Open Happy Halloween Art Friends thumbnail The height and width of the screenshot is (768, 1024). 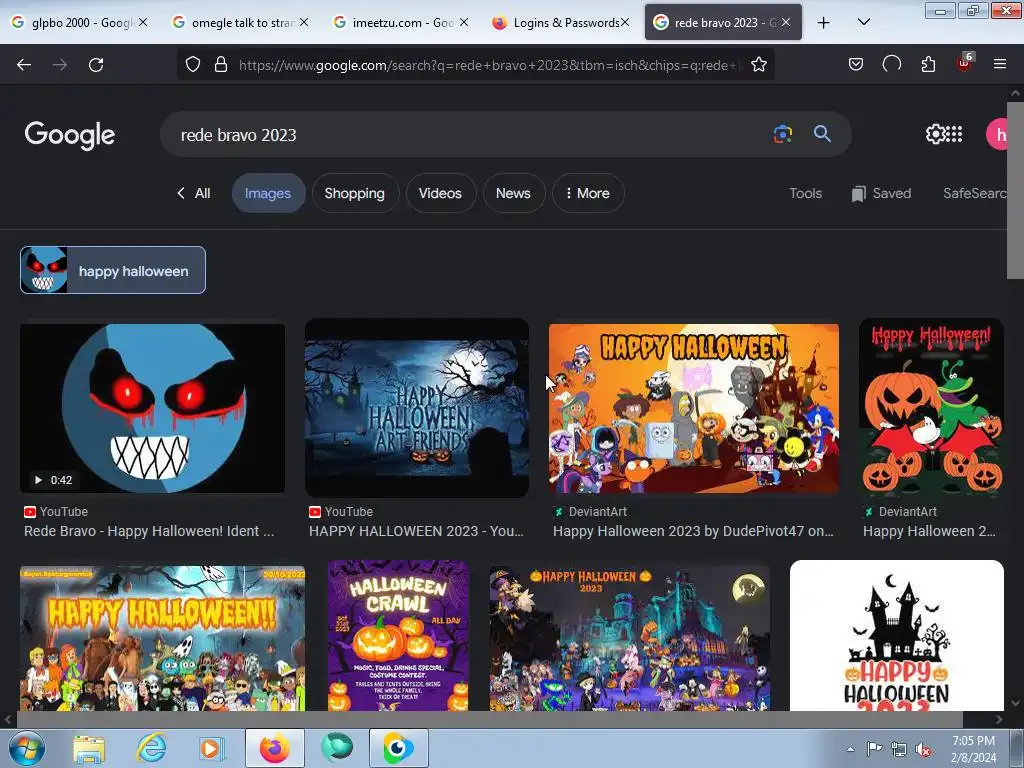point(417,408)
